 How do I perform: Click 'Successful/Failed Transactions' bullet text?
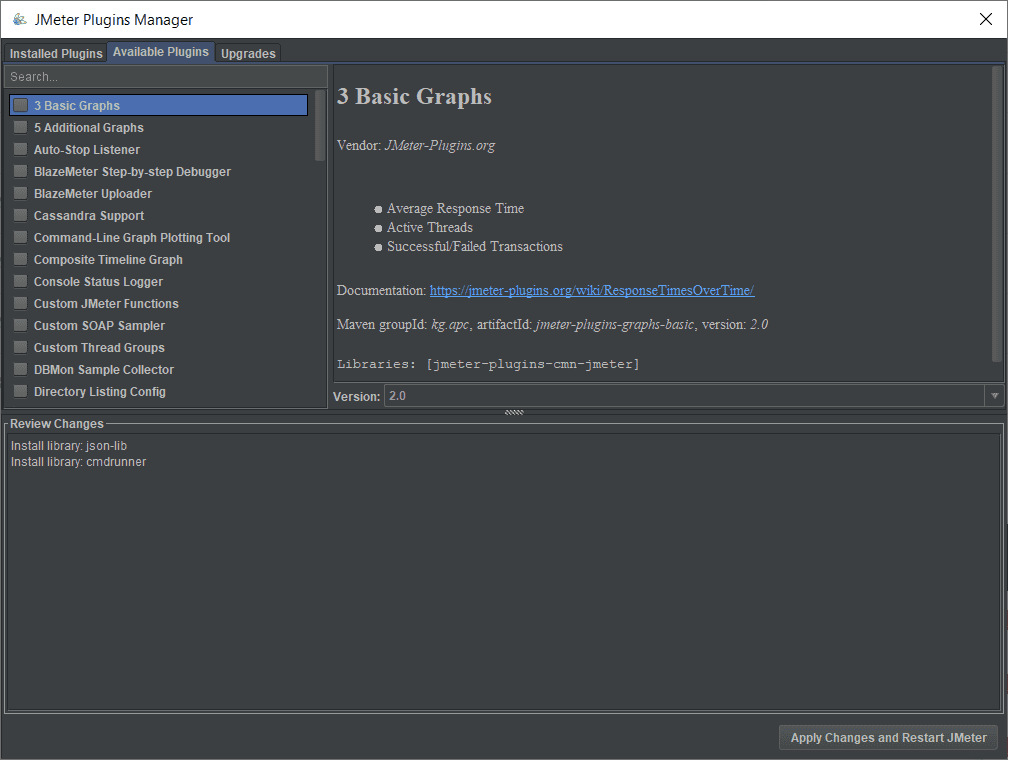click(x=476, y=247)
